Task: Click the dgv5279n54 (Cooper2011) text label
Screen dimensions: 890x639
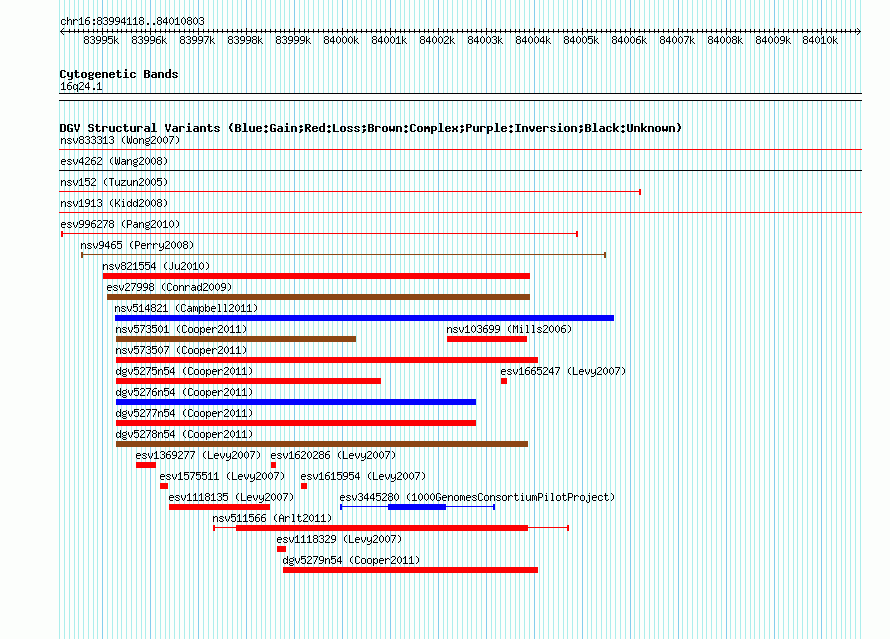Action: coord(351,560)
